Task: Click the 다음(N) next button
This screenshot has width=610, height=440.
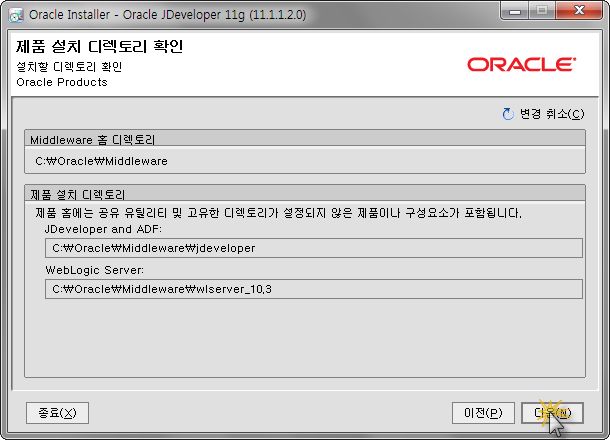Action: 552,413
